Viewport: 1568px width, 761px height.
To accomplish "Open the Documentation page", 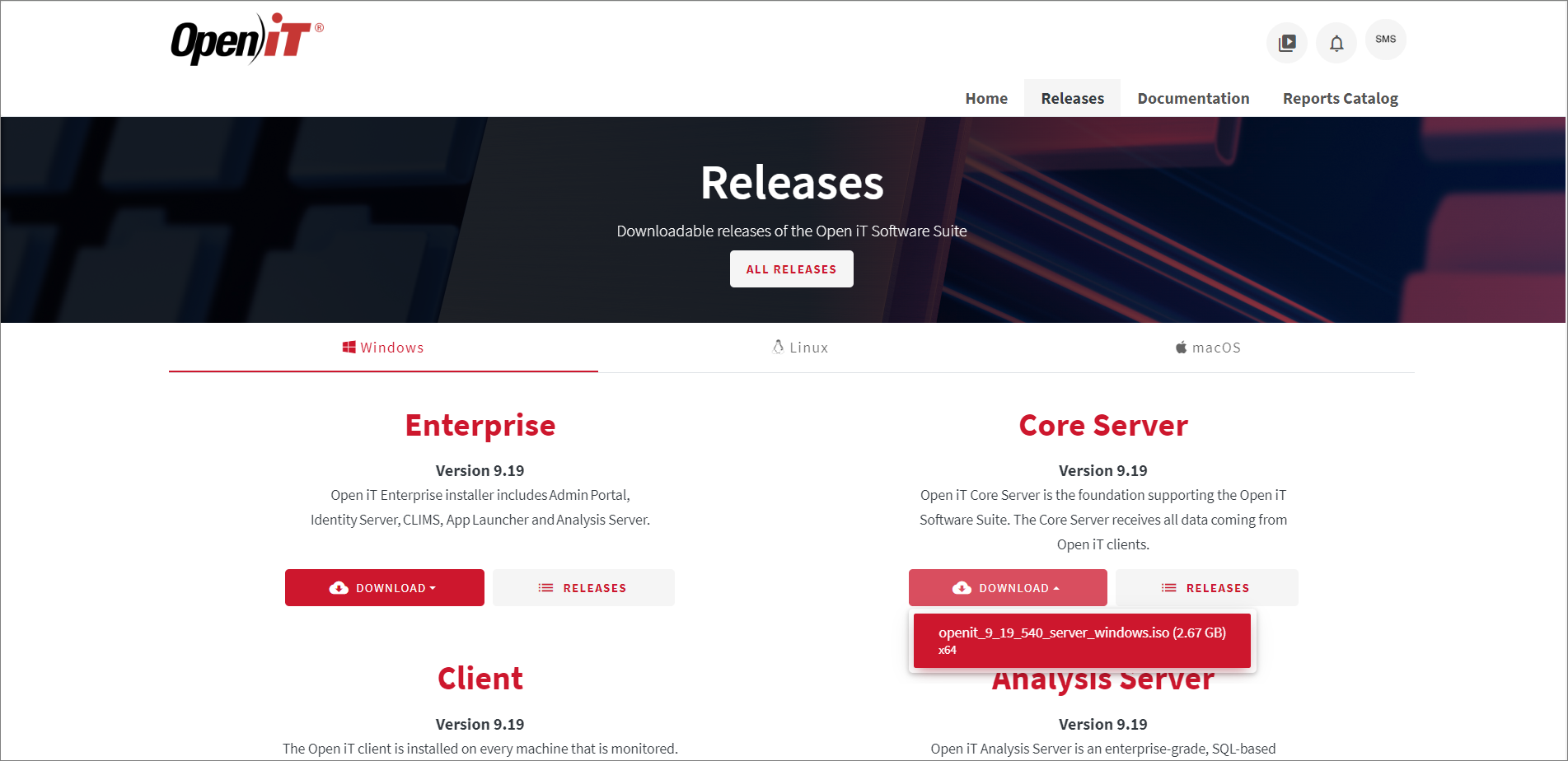I will pyautogui.click(x=1193, y=98).
